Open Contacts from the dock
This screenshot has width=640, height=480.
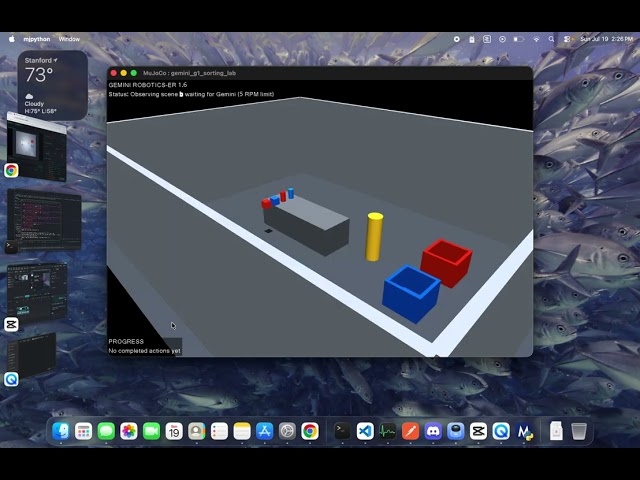pyautogui.click(x=197, y=431)
